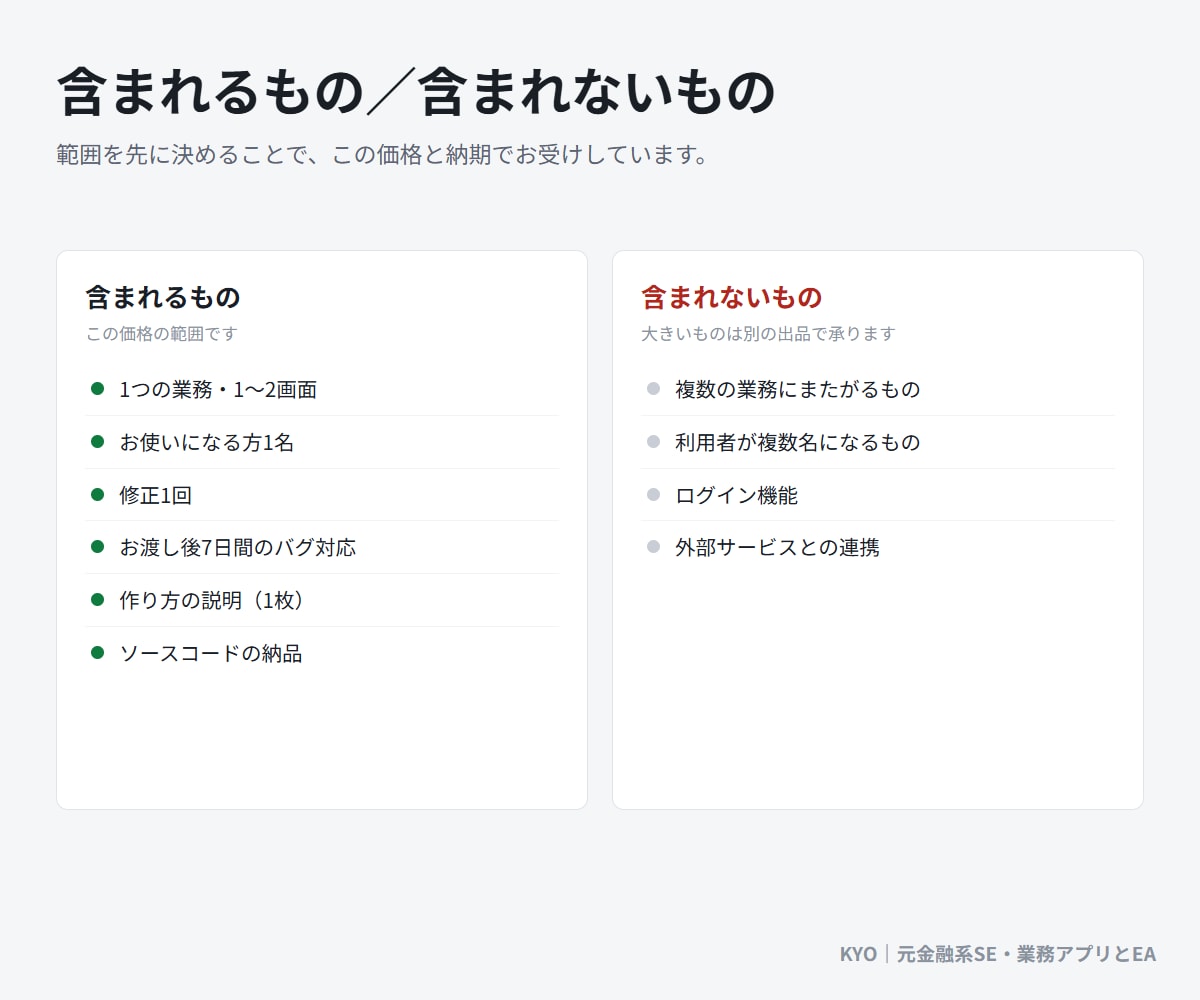The width and height of the screenshot is (1200, 1000).
Task: Select the row 1つの業務・1〜2画面
Action: coord(322,389)
